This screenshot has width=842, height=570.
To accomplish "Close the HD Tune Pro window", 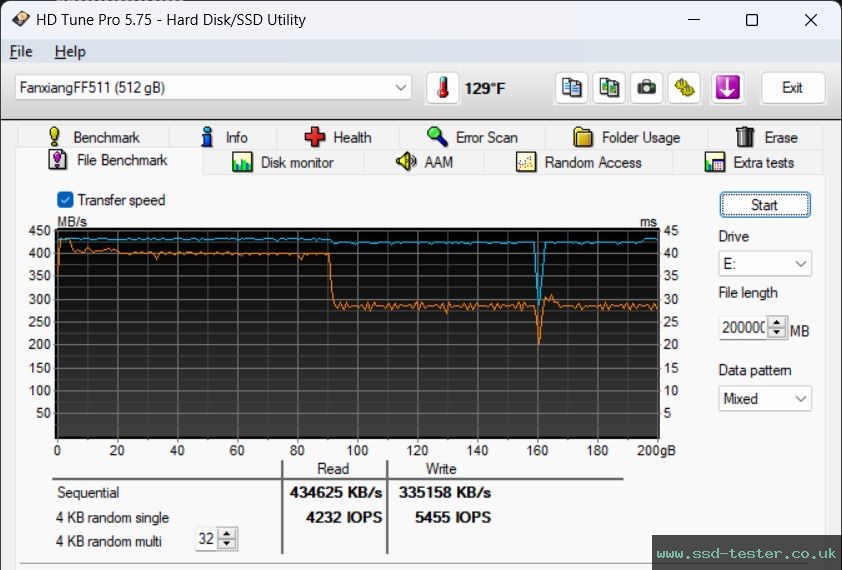I will coord(811,20).
